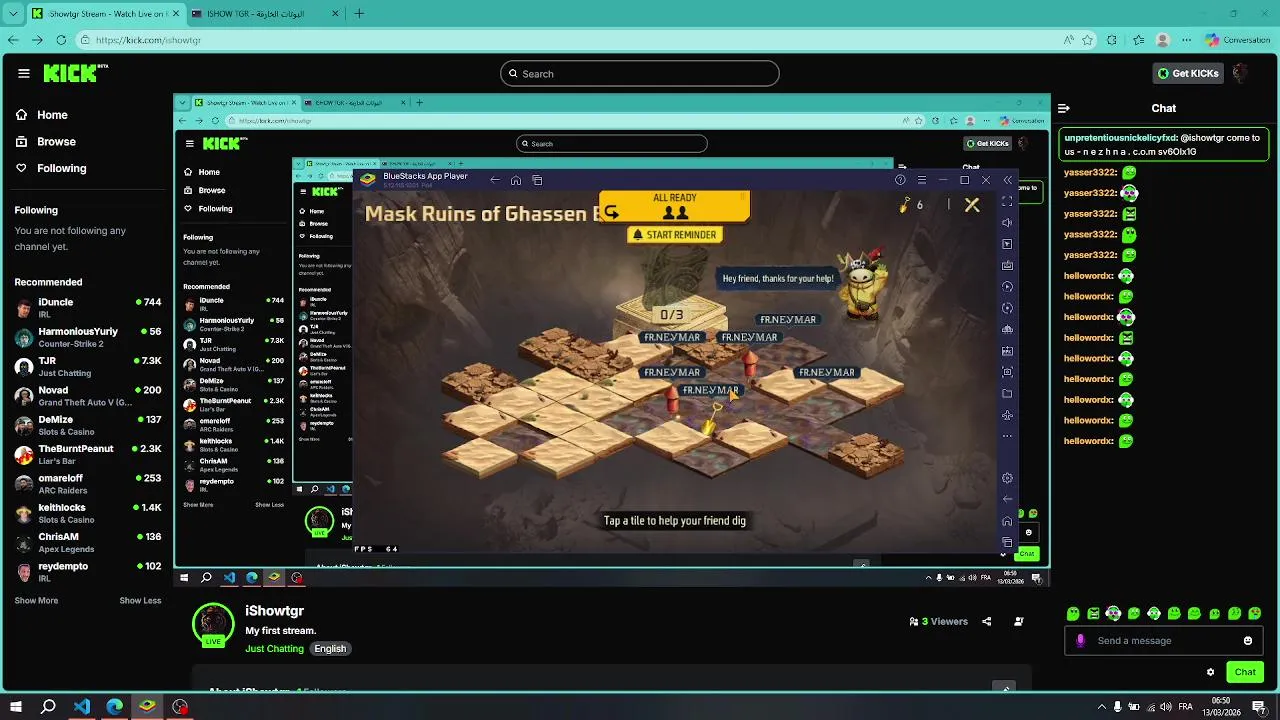Toggle favorite star for this page
This screenshot has width=1280, height=720.
pyautogui.click(x=1089, y=40)
